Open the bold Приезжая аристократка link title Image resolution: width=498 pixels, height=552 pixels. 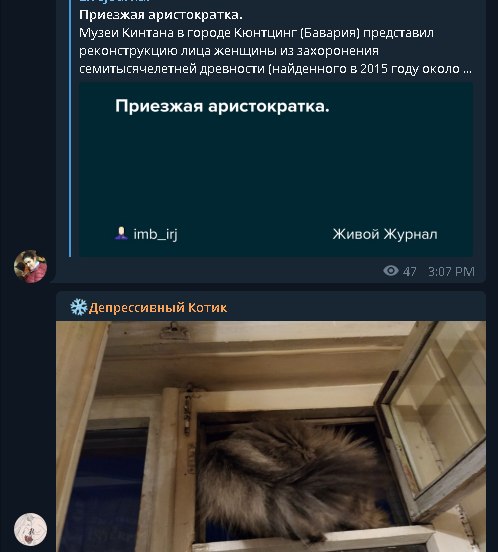161,15
